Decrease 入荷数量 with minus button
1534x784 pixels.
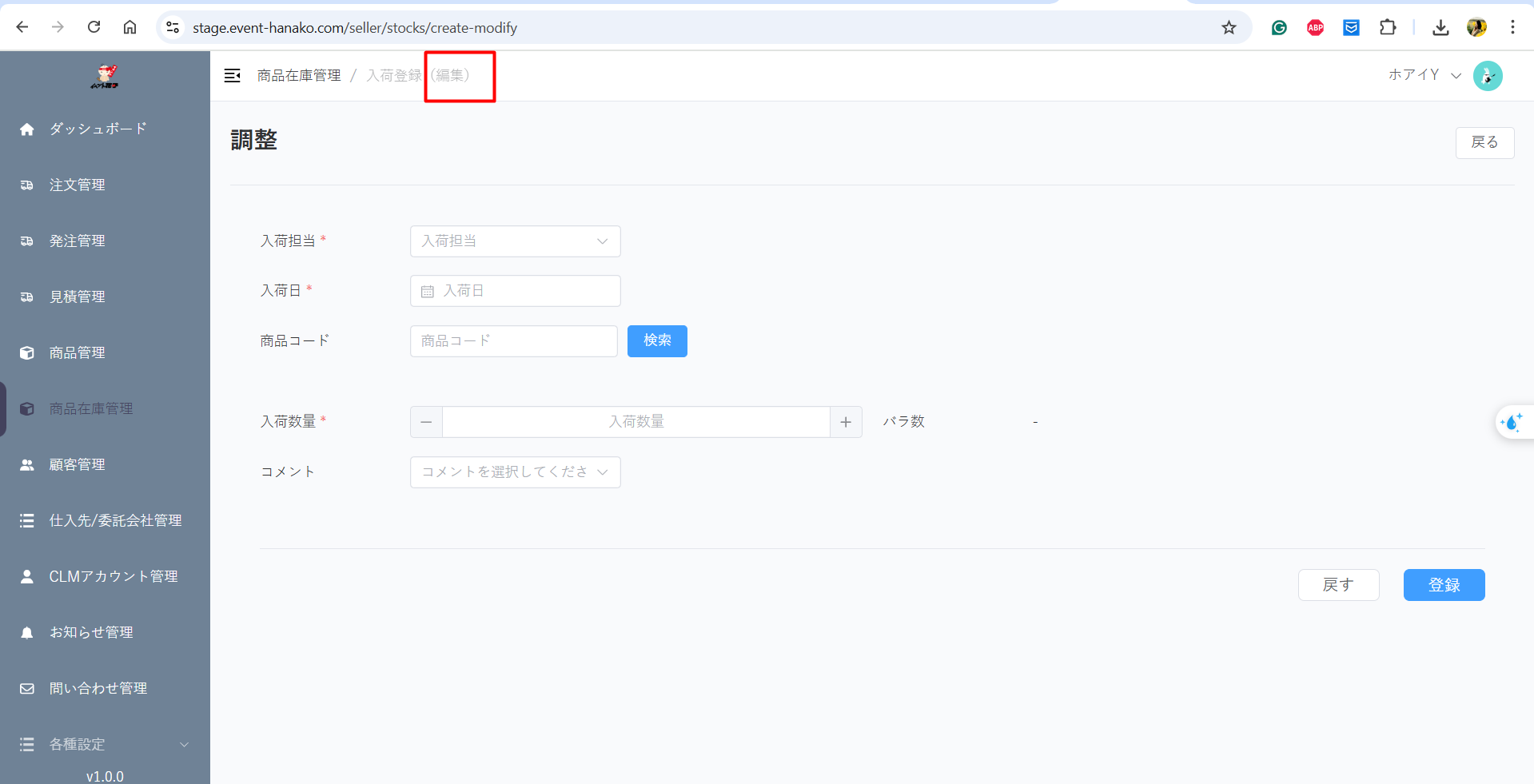[426, 422]
